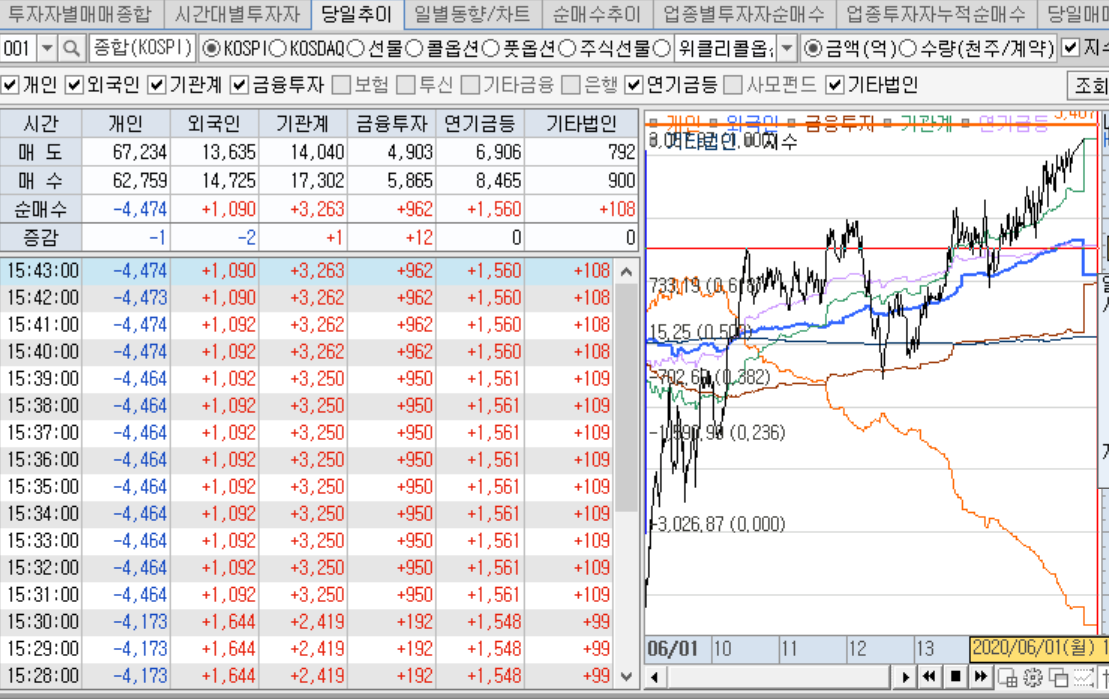Select the KOSPI radio button

pyautogui.click(x=211, y=48)
